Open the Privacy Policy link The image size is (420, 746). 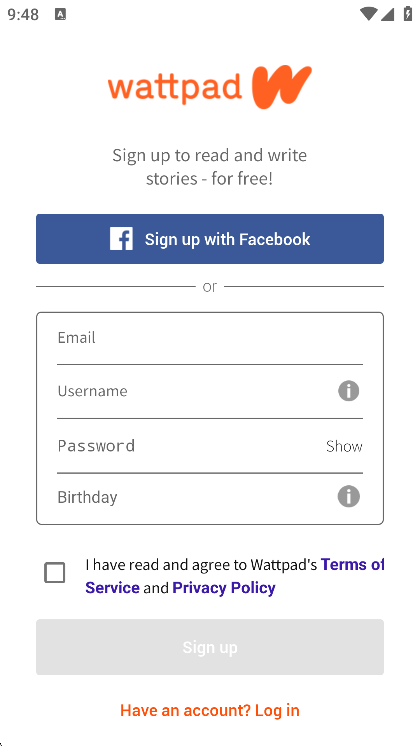224,588
